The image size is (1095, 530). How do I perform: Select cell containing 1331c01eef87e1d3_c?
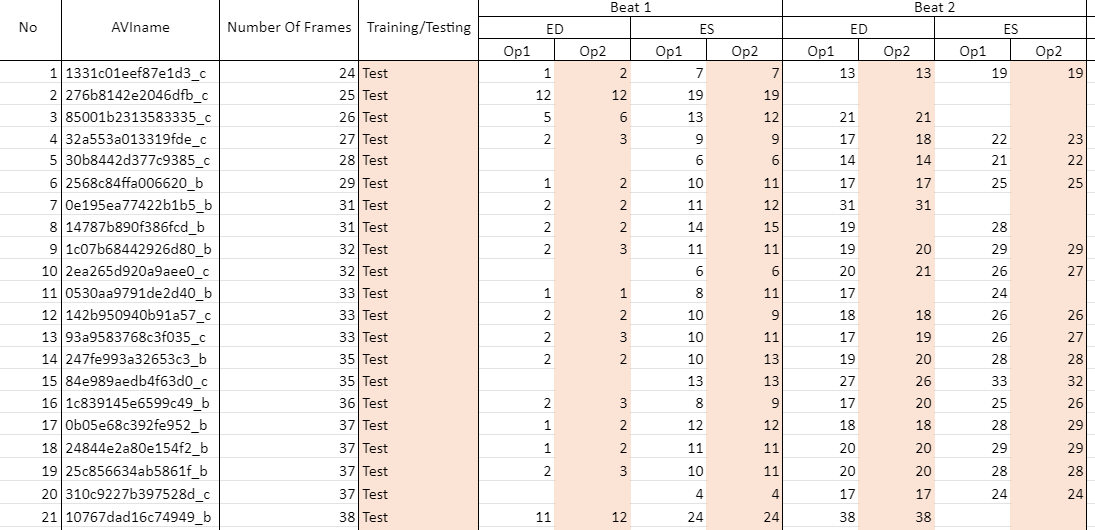click(136, 73)
